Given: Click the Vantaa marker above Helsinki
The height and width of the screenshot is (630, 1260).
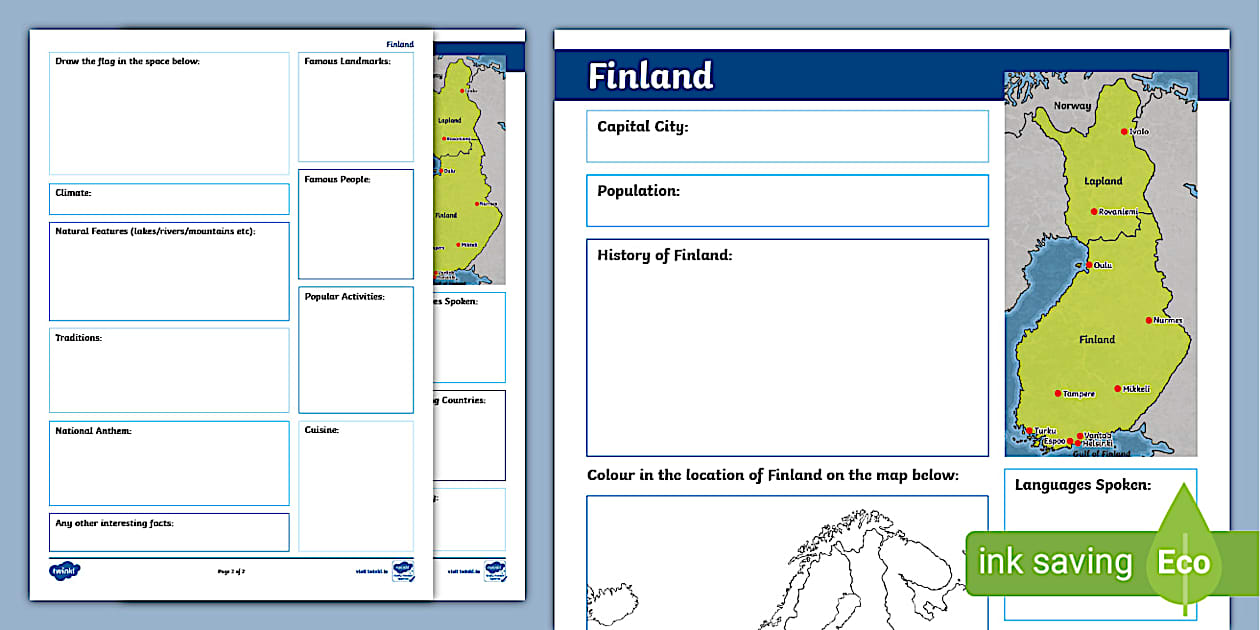Looking at the screenshot, I should (x=1081, y=433).
